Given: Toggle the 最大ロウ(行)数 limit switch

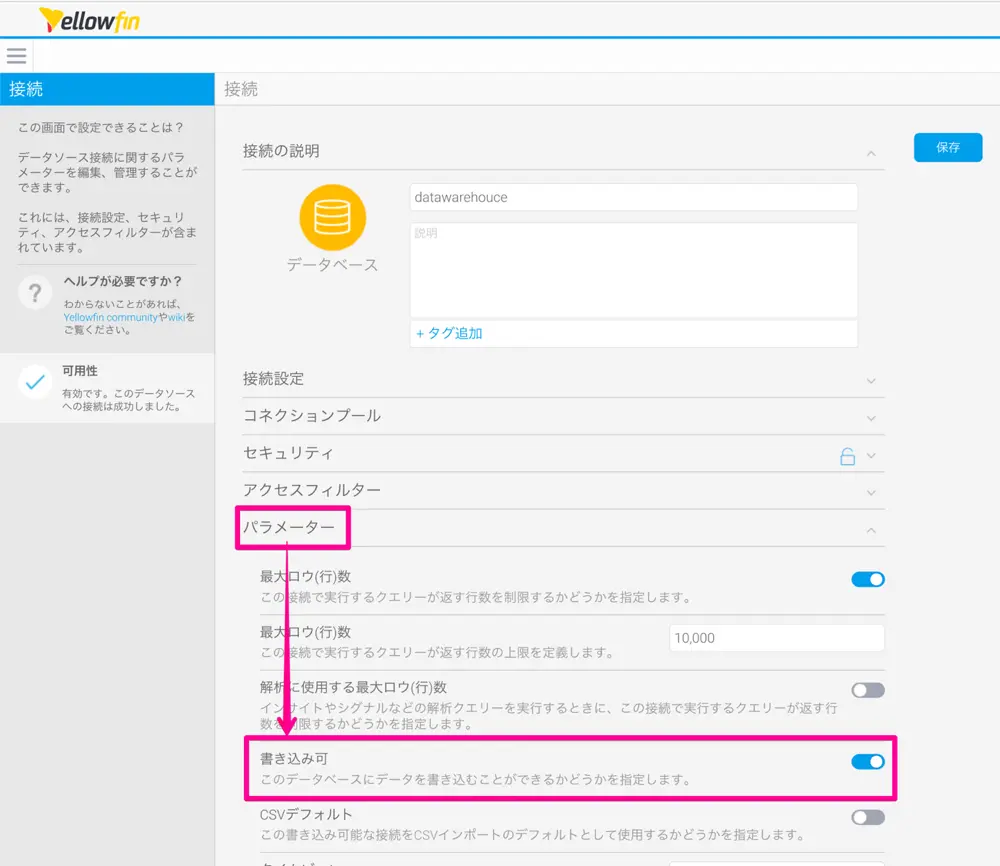Looking at the screenshot, I should (867, 579).
